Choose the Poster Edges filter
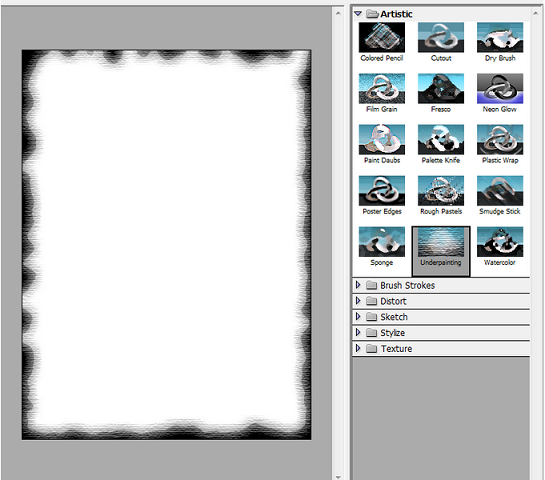The image size is (545, 480). [x=382, y=190]
